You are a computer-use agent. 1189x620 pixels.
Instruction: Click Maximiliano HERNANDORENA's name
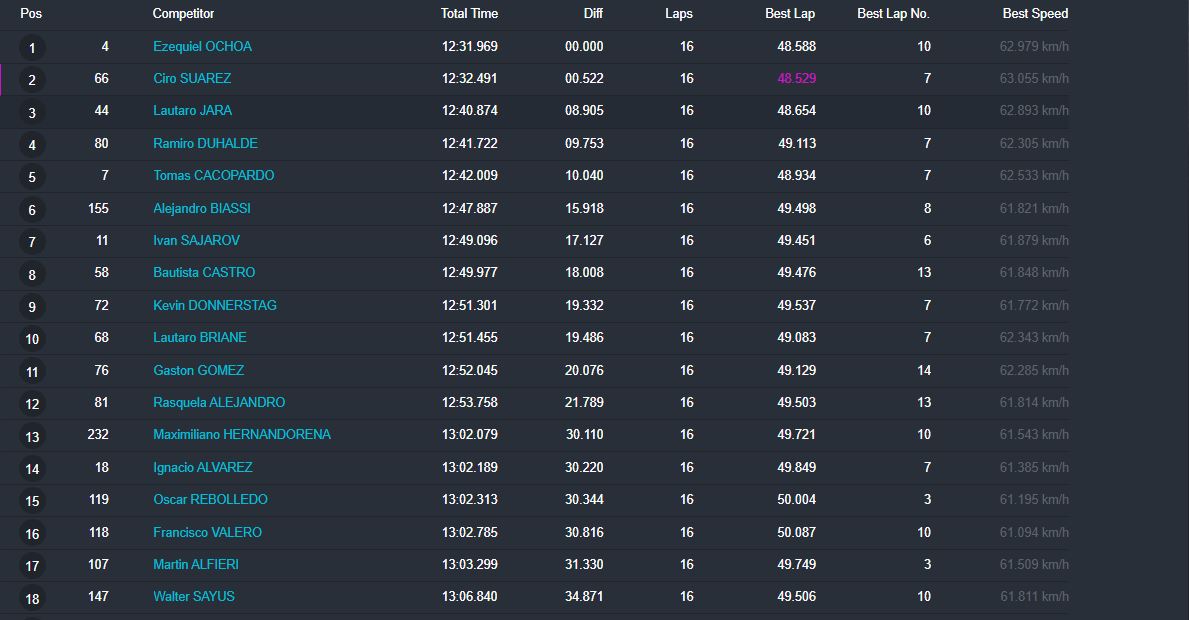pyautogui.click(x=241, y=434)
